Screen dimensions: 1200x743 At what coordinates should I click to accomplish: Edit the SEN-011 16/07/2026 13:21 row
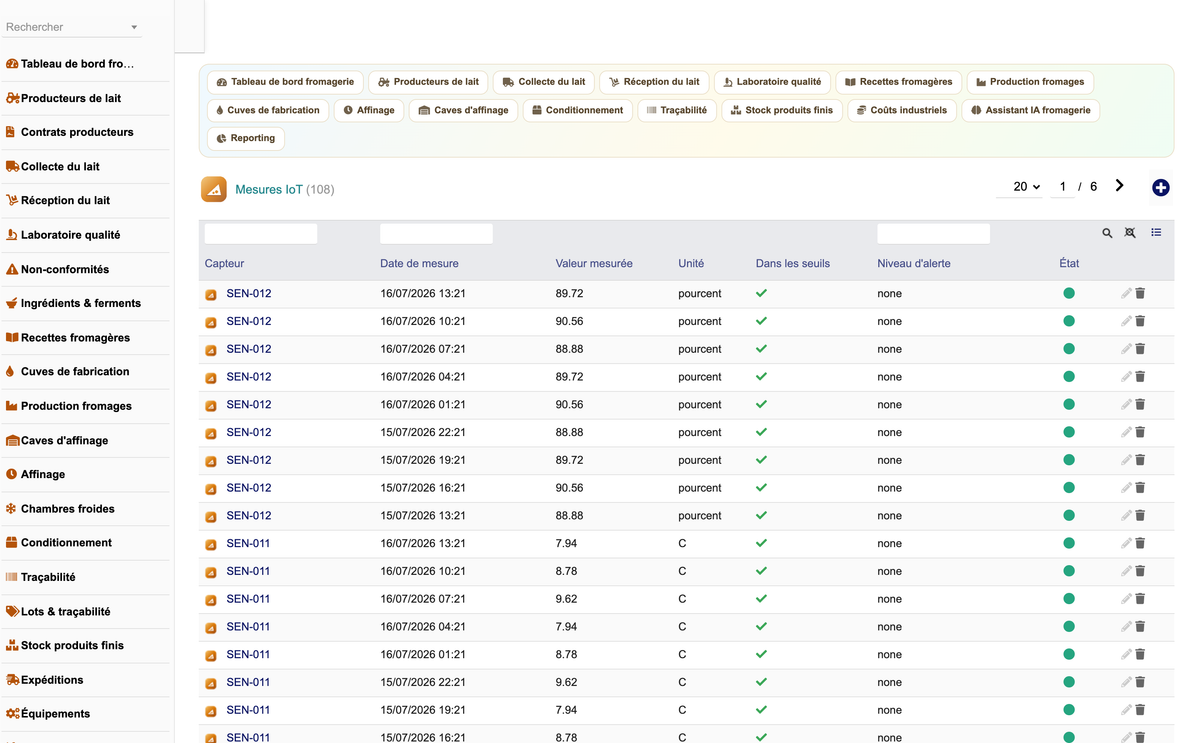click(x=1126, y=544)
